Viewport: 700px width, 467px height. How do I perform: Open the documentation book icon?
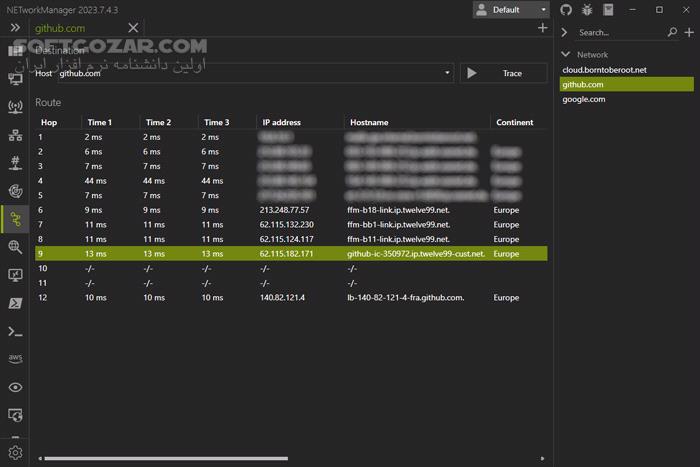(606, 10)
